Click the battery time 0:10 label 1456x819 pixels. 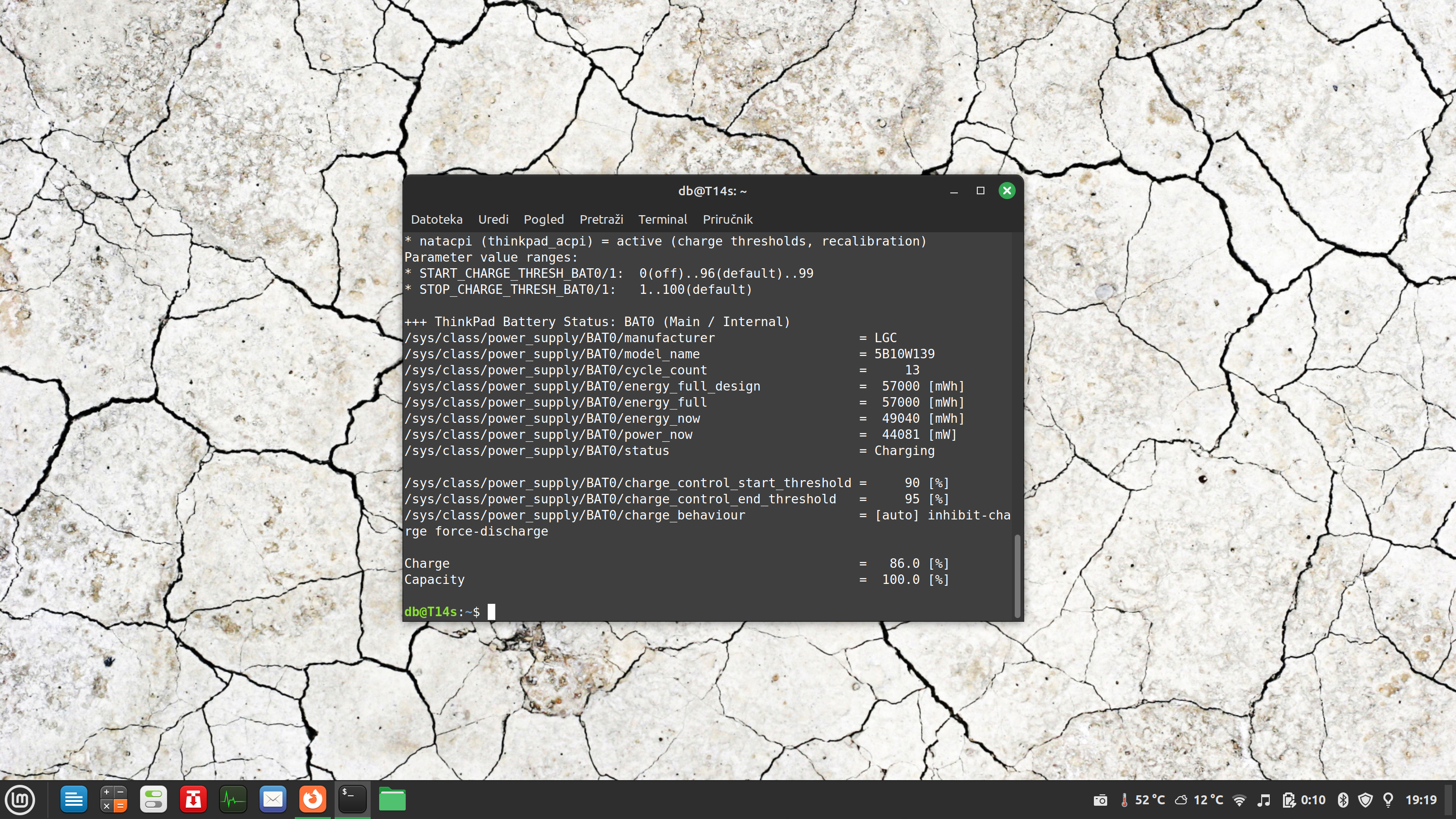point(1313,800)
